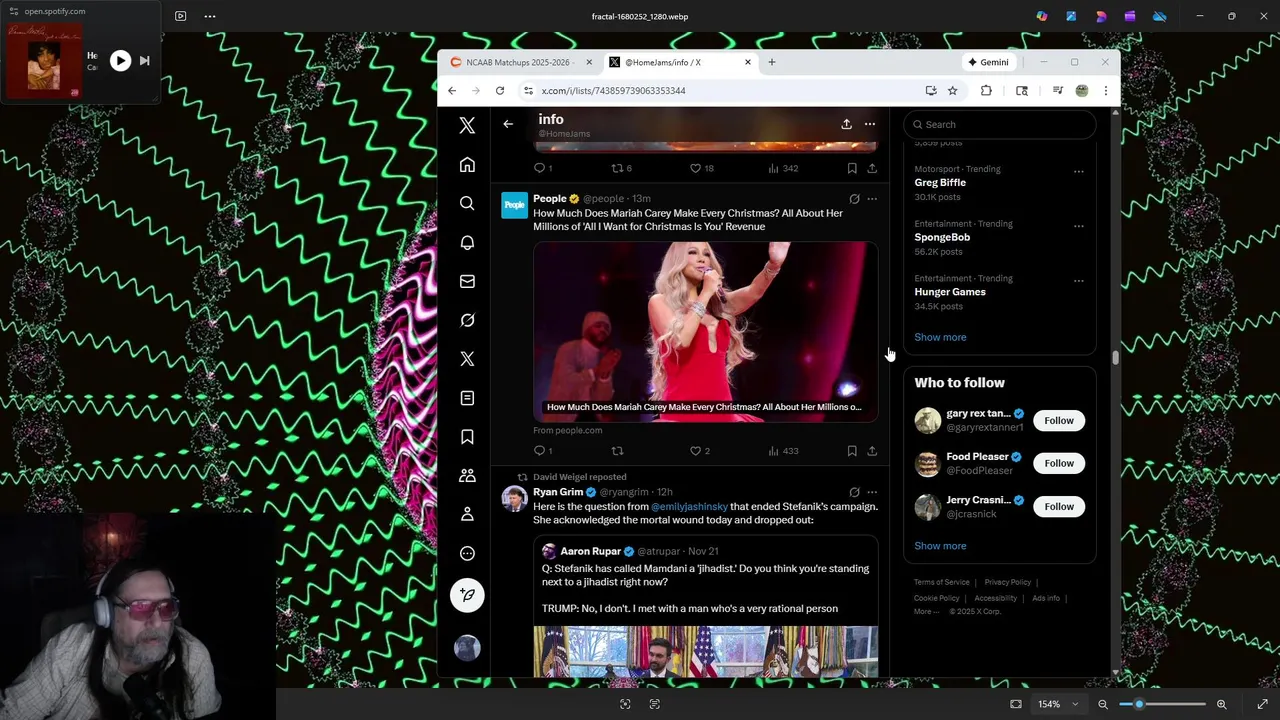The image size is (1280, 720).
Task: Open a new browser tab
Action: click(x=771, y=62)
